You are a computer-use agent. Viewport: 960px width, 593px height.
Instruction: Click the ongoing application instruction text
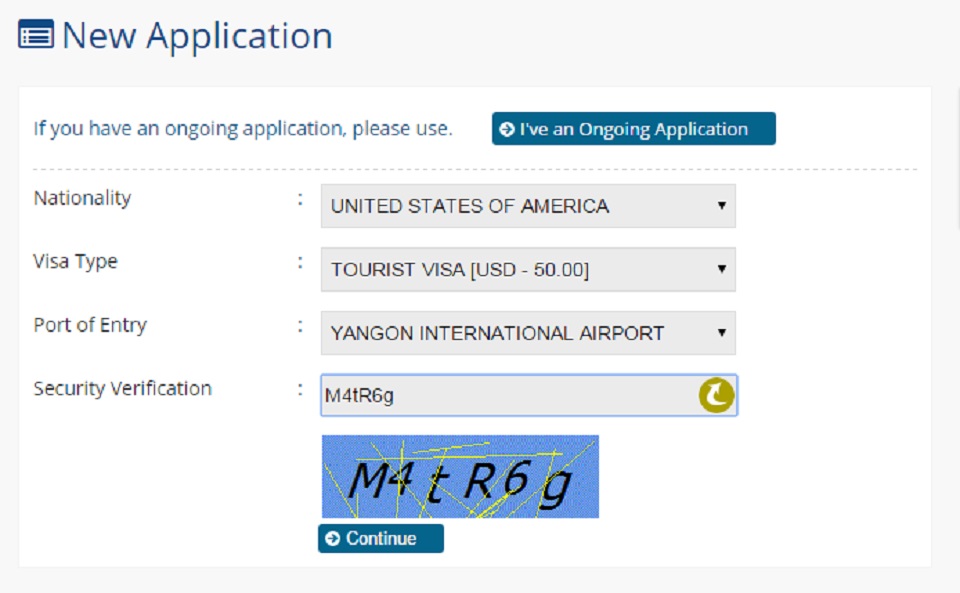(x=243, y=129)
